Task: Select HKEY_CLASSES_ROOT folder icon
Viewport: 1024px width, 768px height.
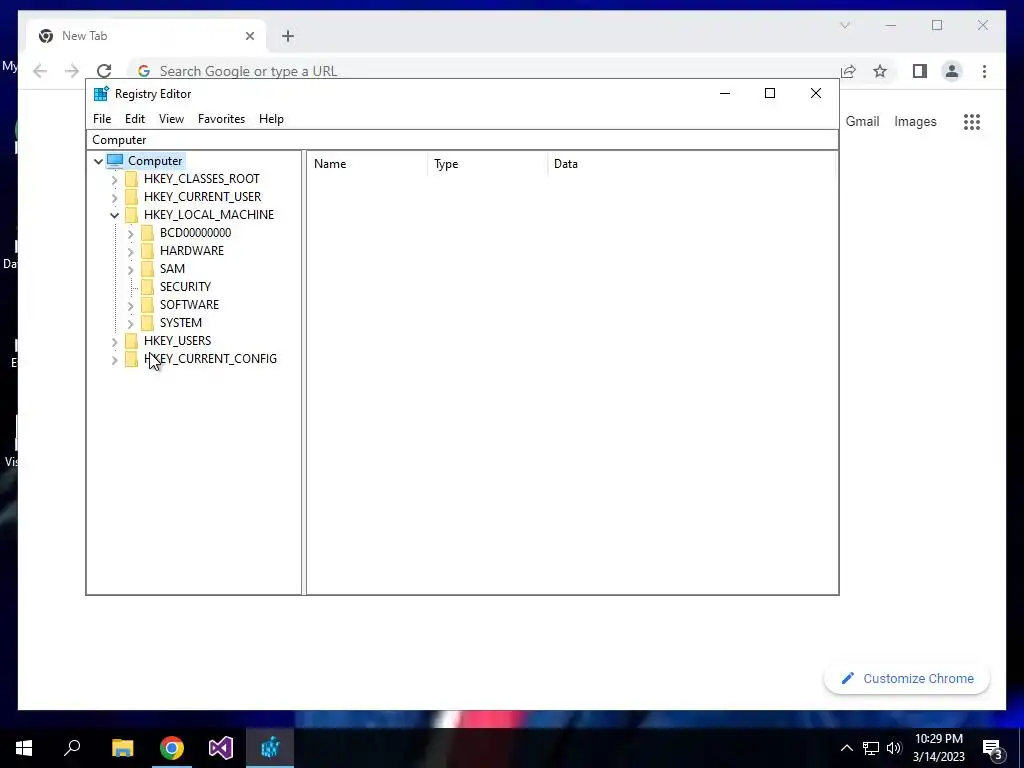Action: pos(131,179)
